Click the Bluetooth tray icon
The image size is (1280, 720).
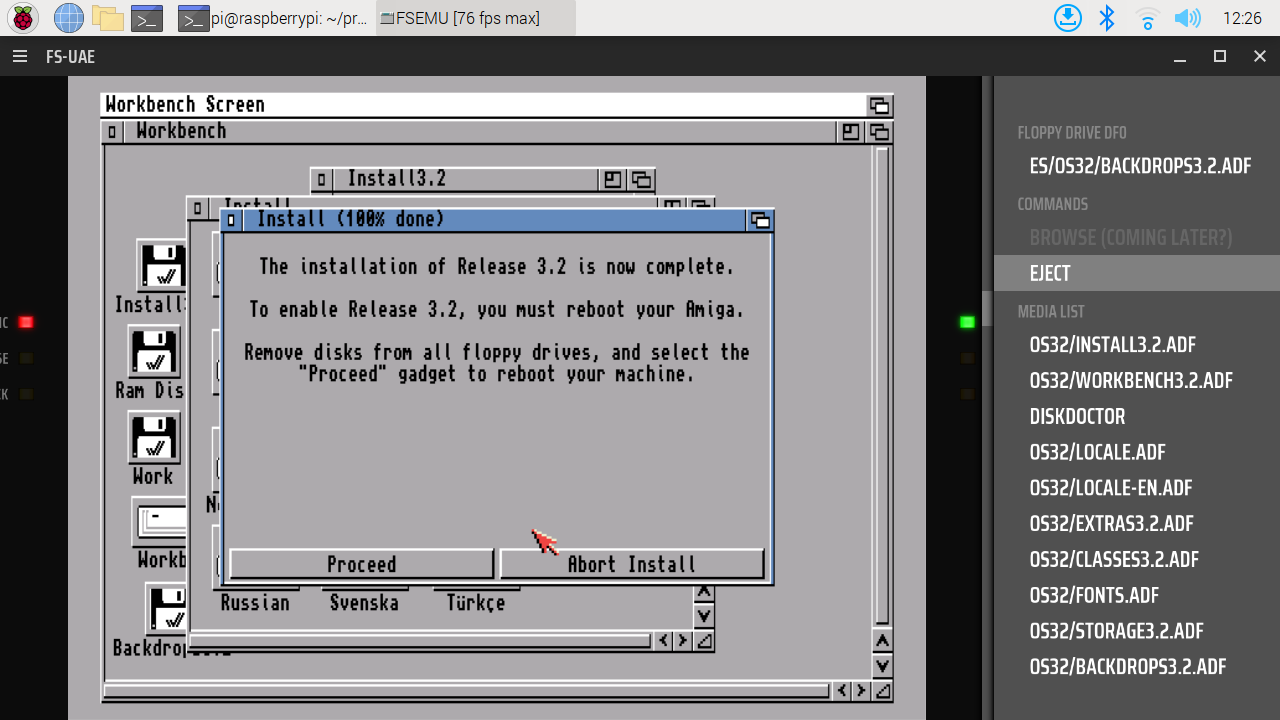pyautogui.click(x=1107, y=18)
